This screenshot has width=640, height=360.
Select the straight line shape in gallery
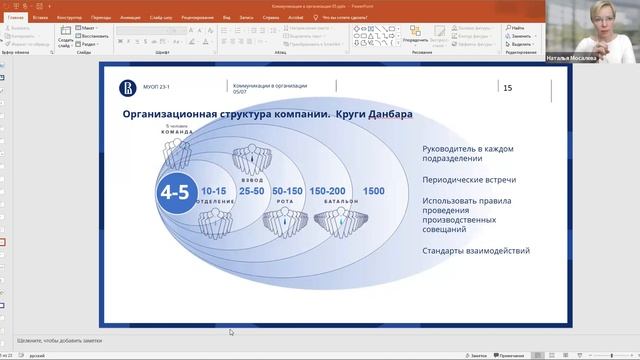pyautogui.click(x=378, y=29)
